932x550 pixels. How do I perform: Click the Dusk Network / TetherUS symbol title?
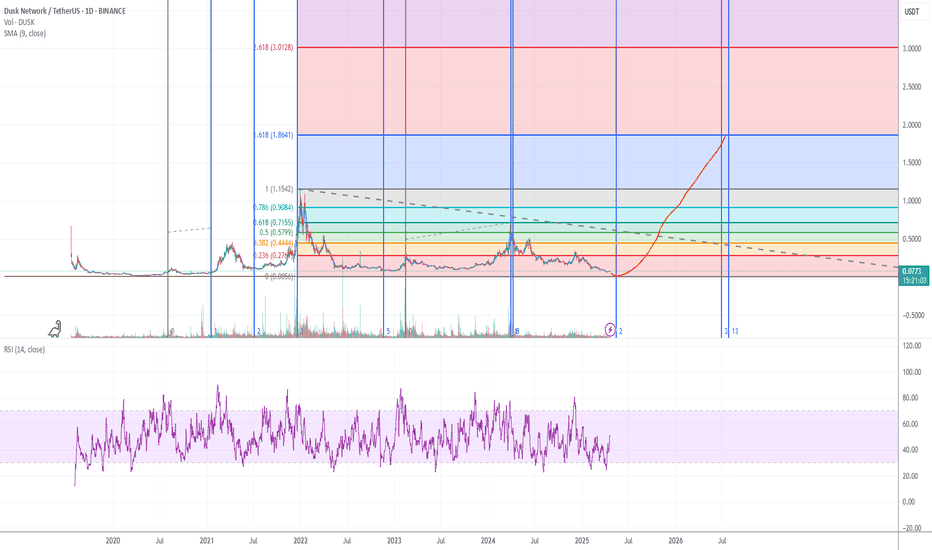click(64, 11)
